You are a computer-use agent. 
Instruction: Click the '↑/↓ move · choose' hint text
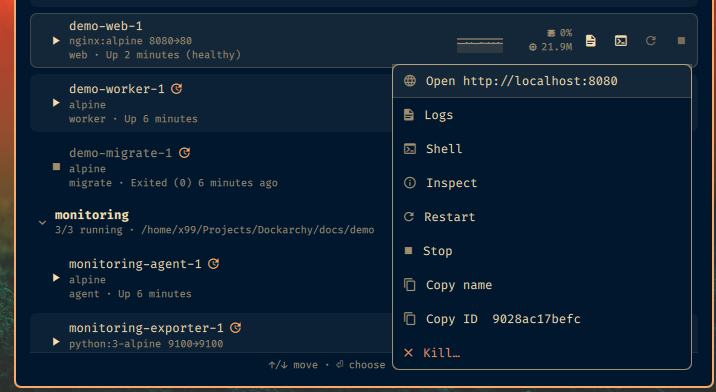[327, 365]
